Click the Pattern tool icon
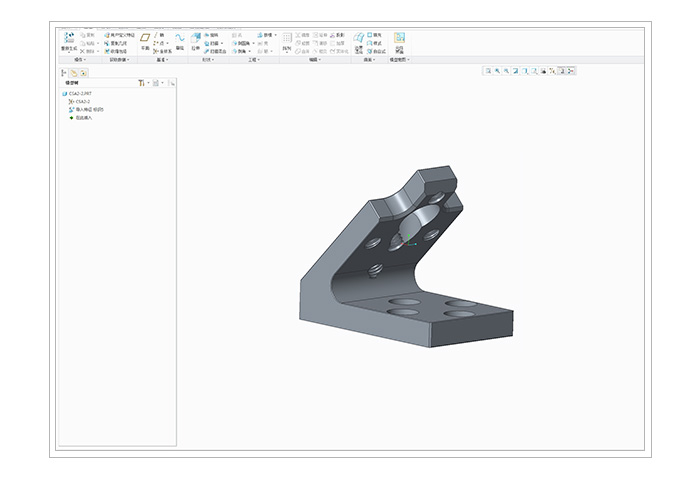 pos(287,39)
